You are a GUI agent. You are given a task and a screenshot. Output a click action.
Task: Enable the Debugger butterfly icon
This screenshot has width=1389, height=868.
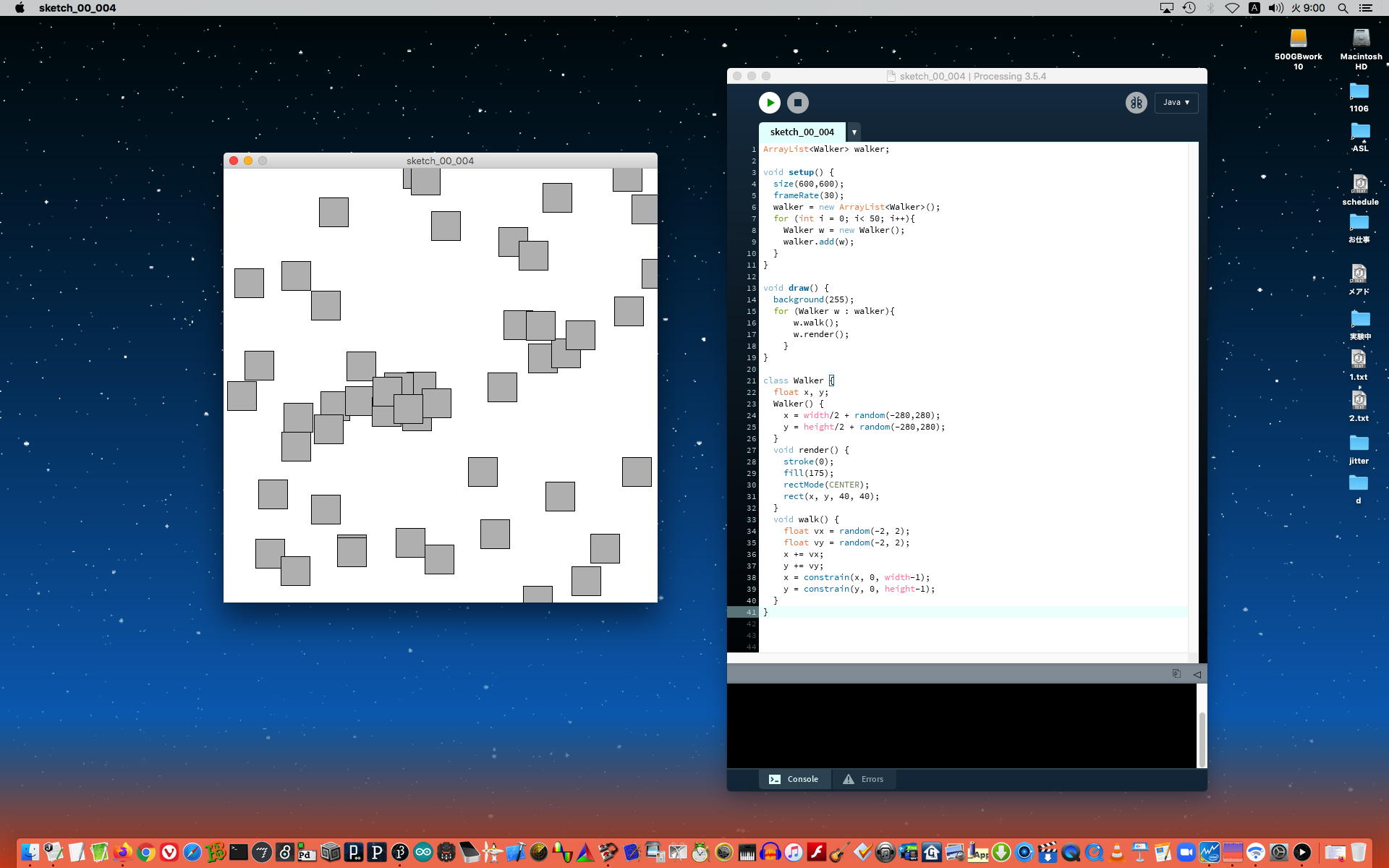pyautogui.click(x=1136, y=103)
